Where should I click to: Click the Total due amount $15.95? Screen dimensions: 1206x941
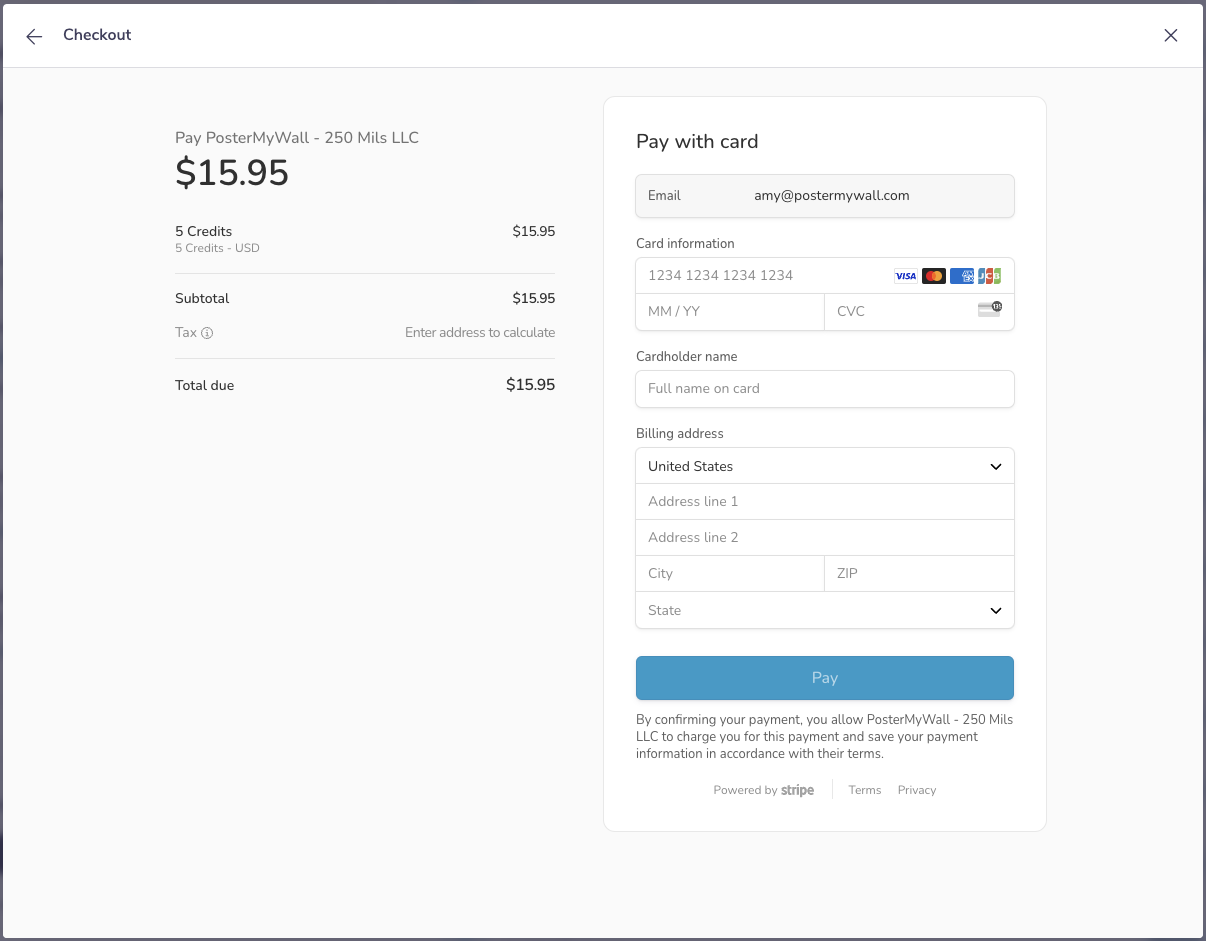[x=530, y=385]
